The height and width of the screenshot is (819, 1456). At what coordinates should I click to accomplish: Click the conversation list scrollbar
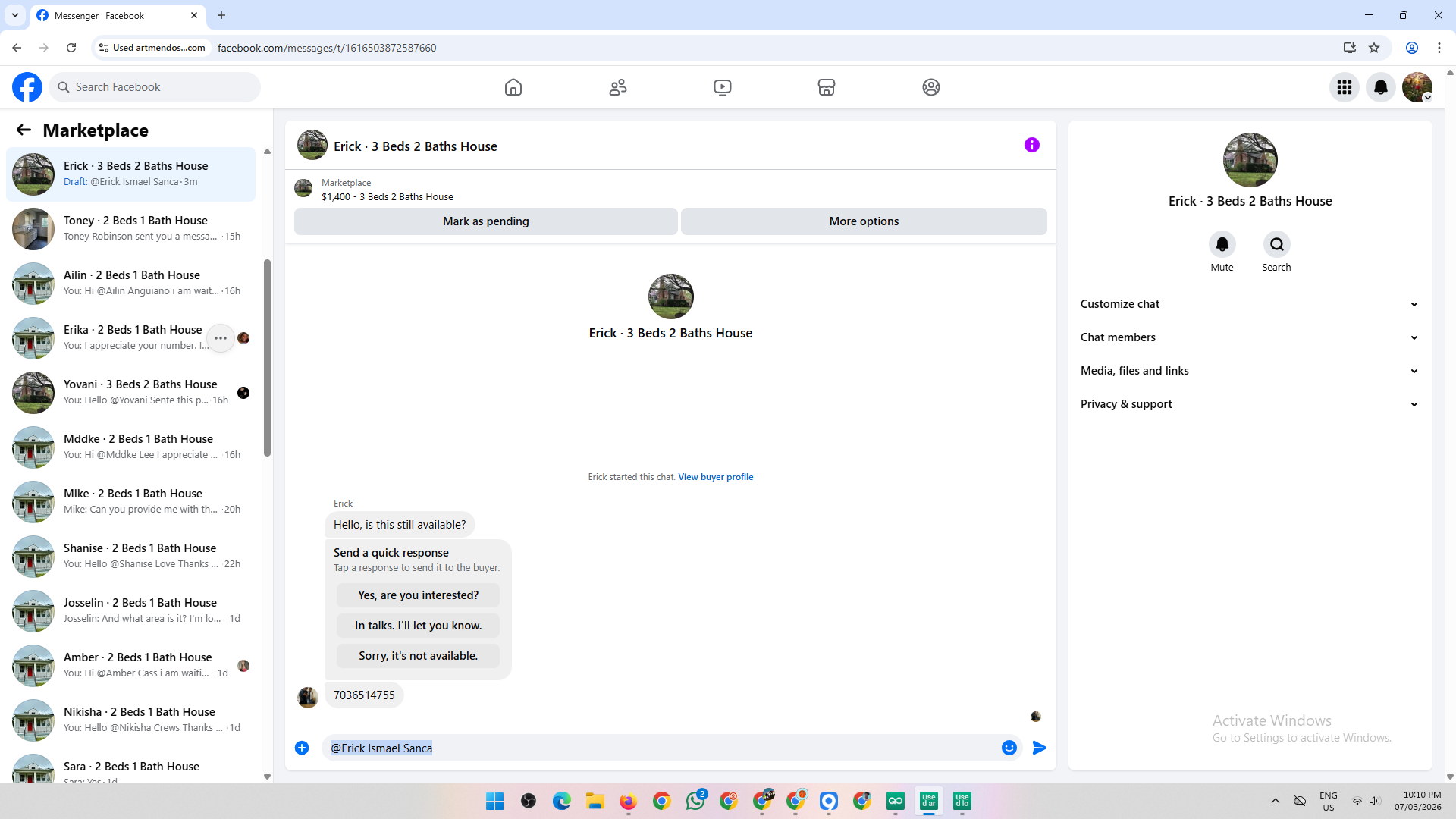point(267,358)
